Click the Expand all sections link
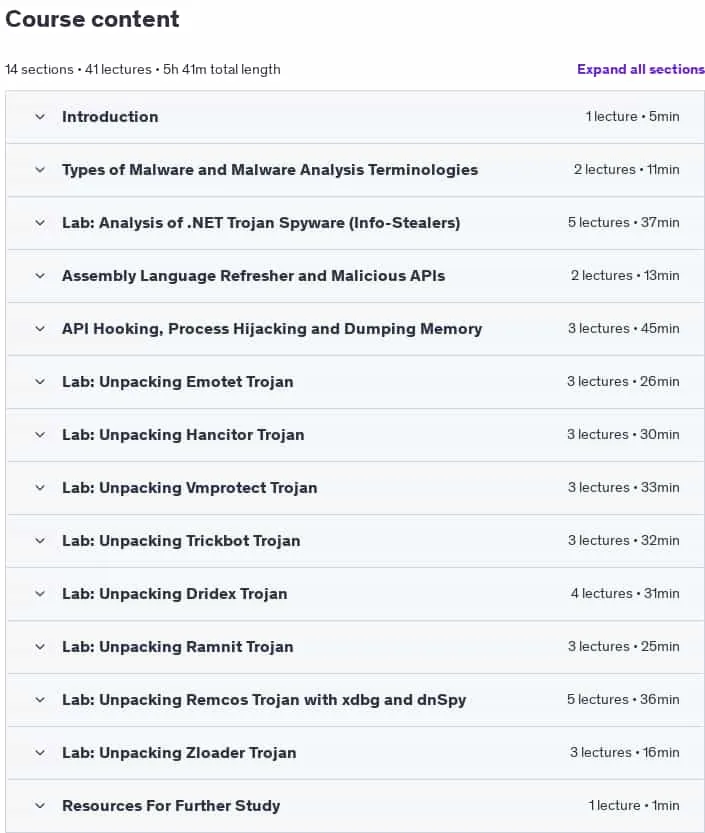The height and width of the screenshot is (833, 705). coord(641,70)
